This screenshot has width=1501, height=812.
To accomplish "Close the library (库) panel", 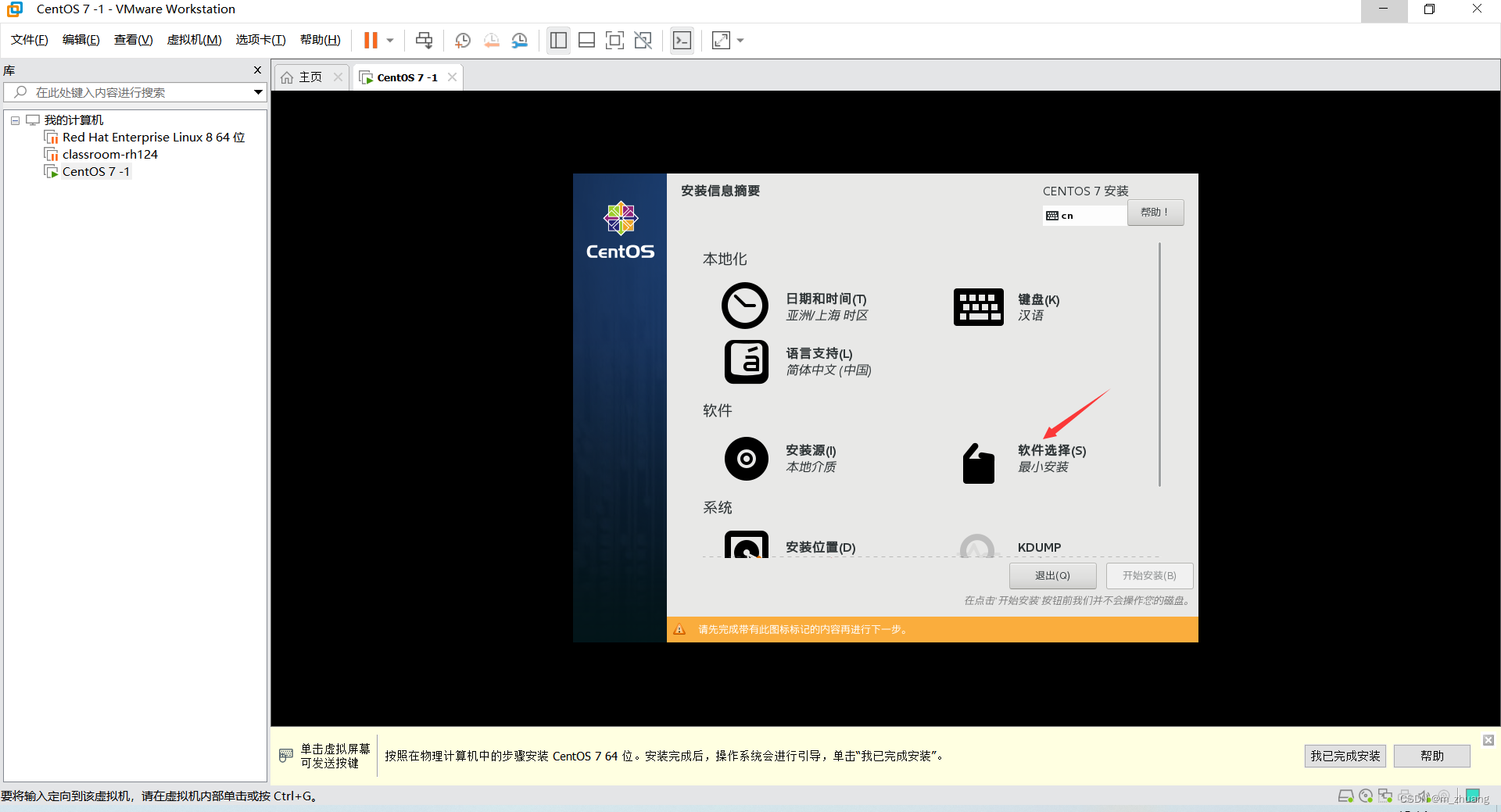I will coord(257,70).
